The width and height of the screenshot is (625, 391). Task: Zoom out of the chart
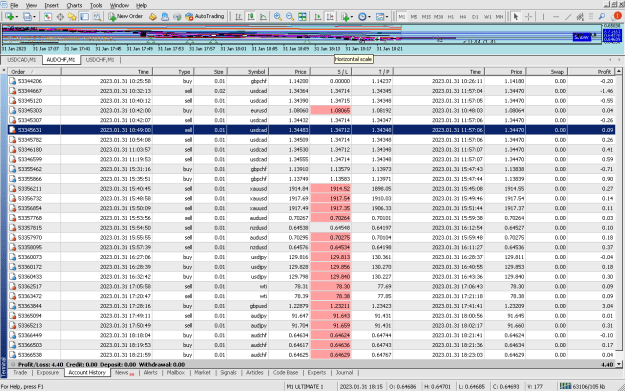[x=290, y=16]
